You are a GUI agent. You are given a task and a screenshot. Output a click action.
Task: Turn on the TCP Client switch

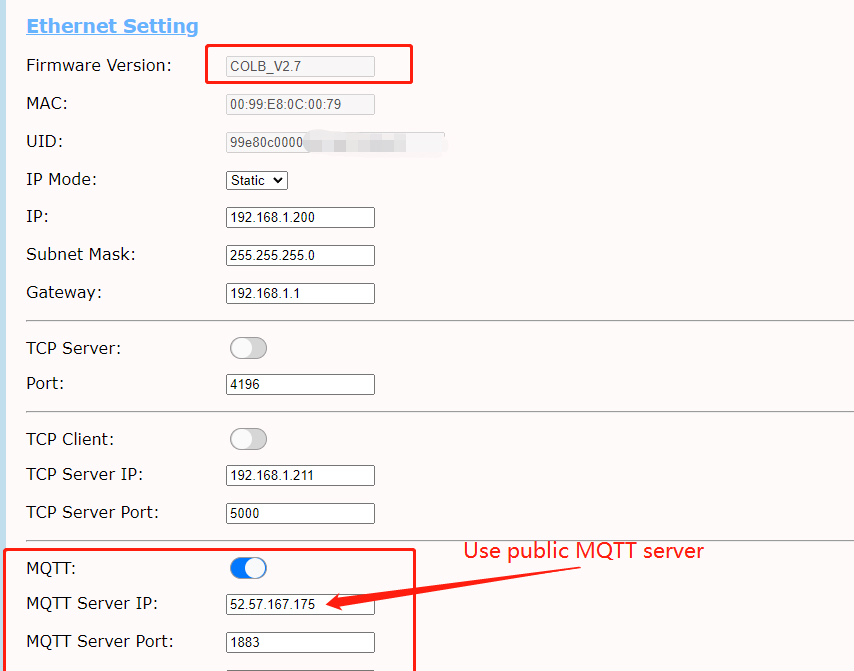pos(248,439)
